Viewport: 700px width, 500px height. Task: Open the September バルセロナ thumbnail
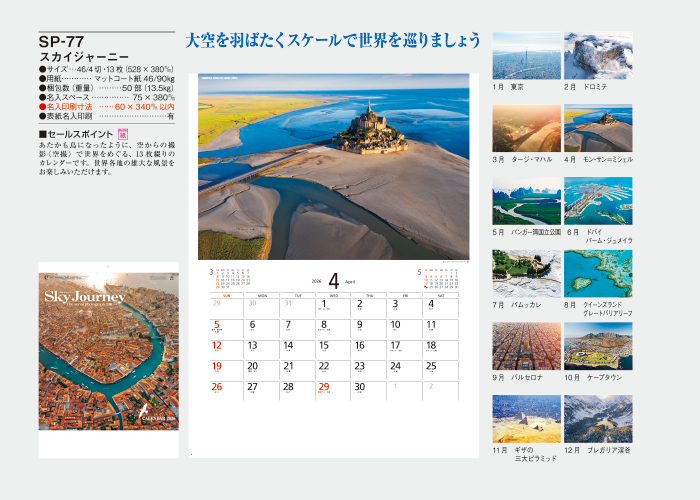click(526, 346)
